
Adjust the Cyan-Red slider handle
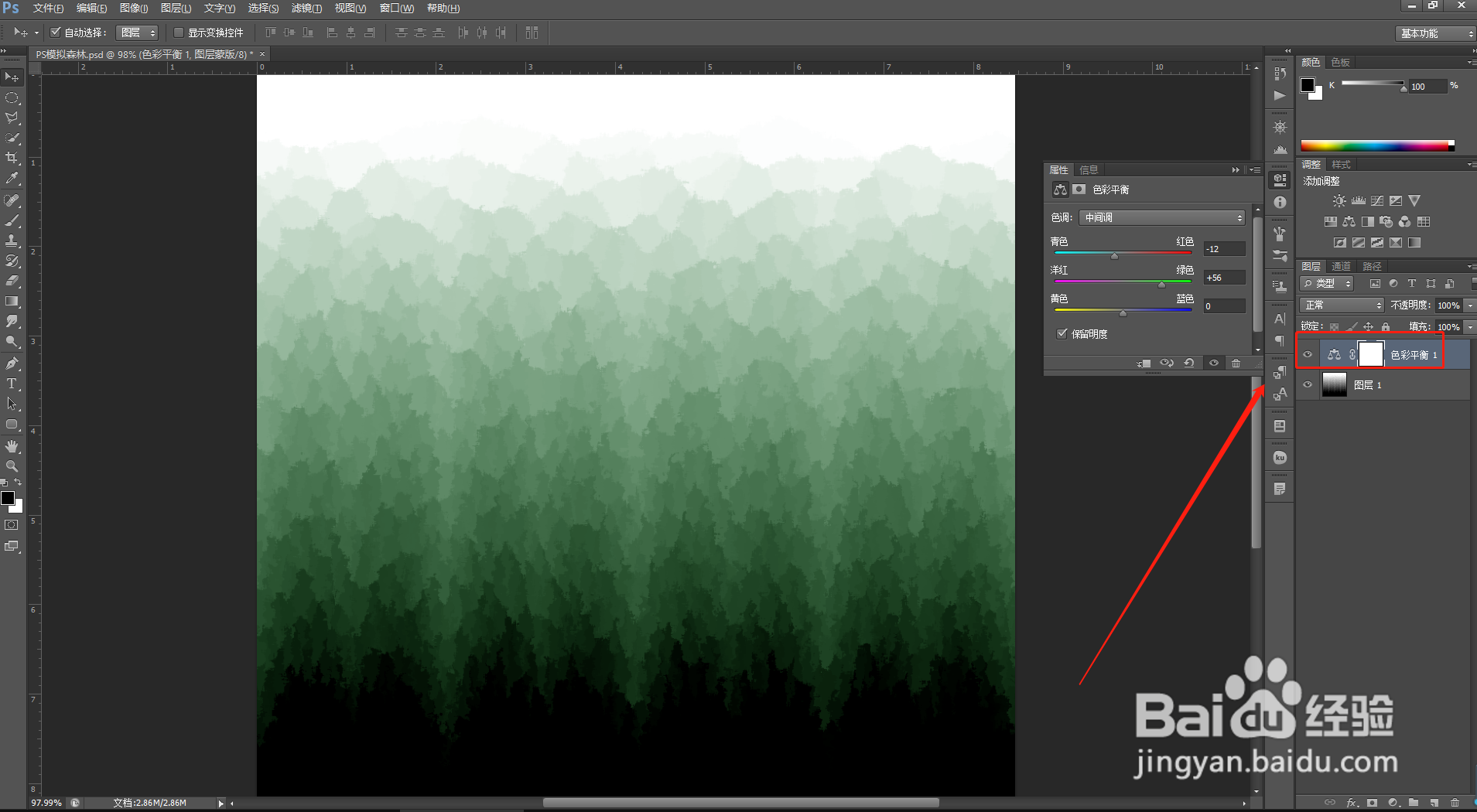coord(1114,256)
